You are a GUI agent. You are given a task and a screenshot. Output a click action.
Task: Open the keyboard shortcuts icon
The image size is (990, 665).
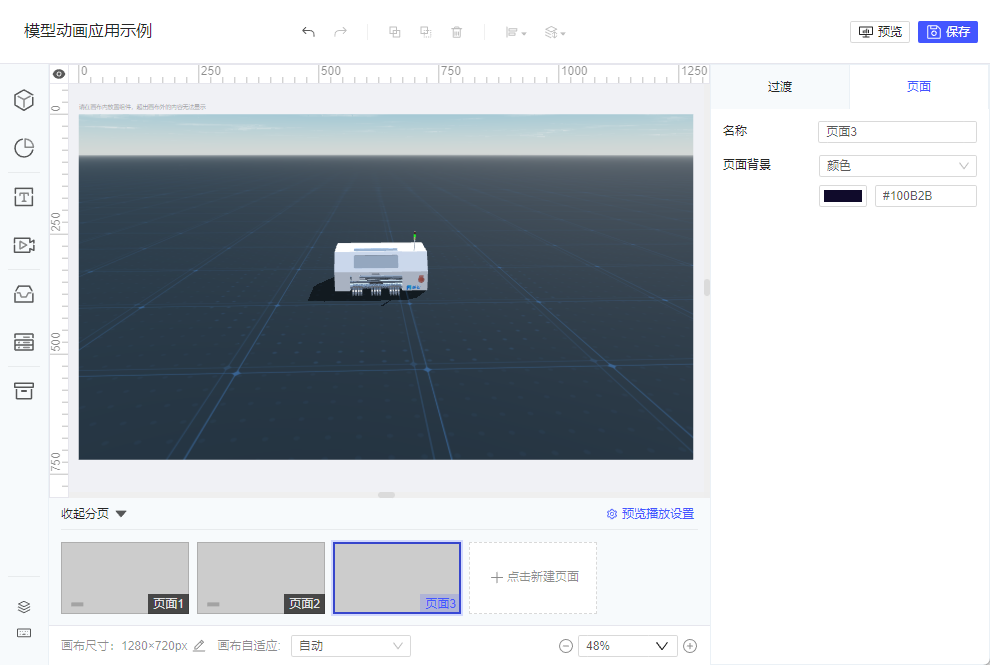coord(24,633)
